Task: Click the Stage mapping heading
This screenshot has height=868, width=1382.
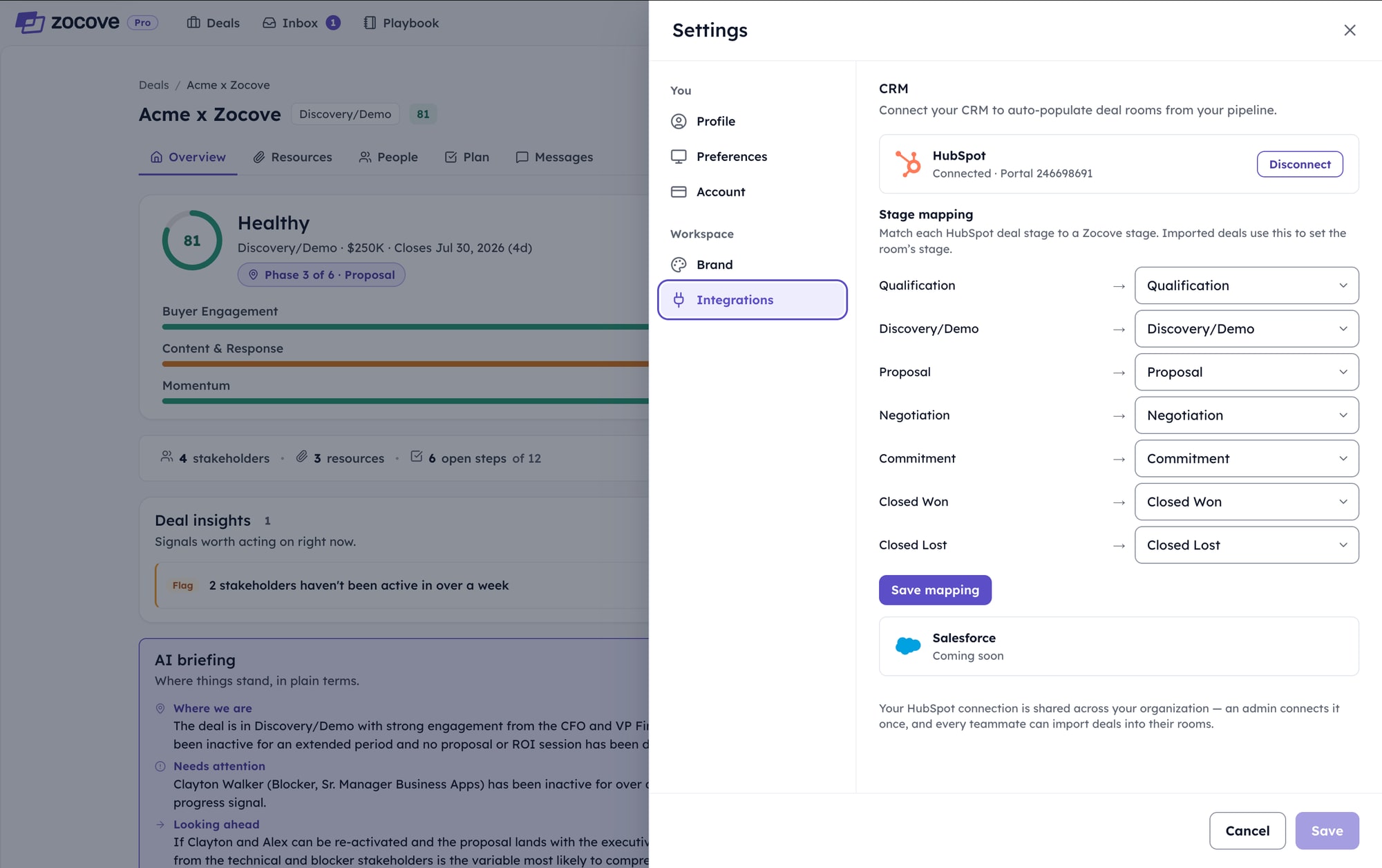Action: point(926,215)
